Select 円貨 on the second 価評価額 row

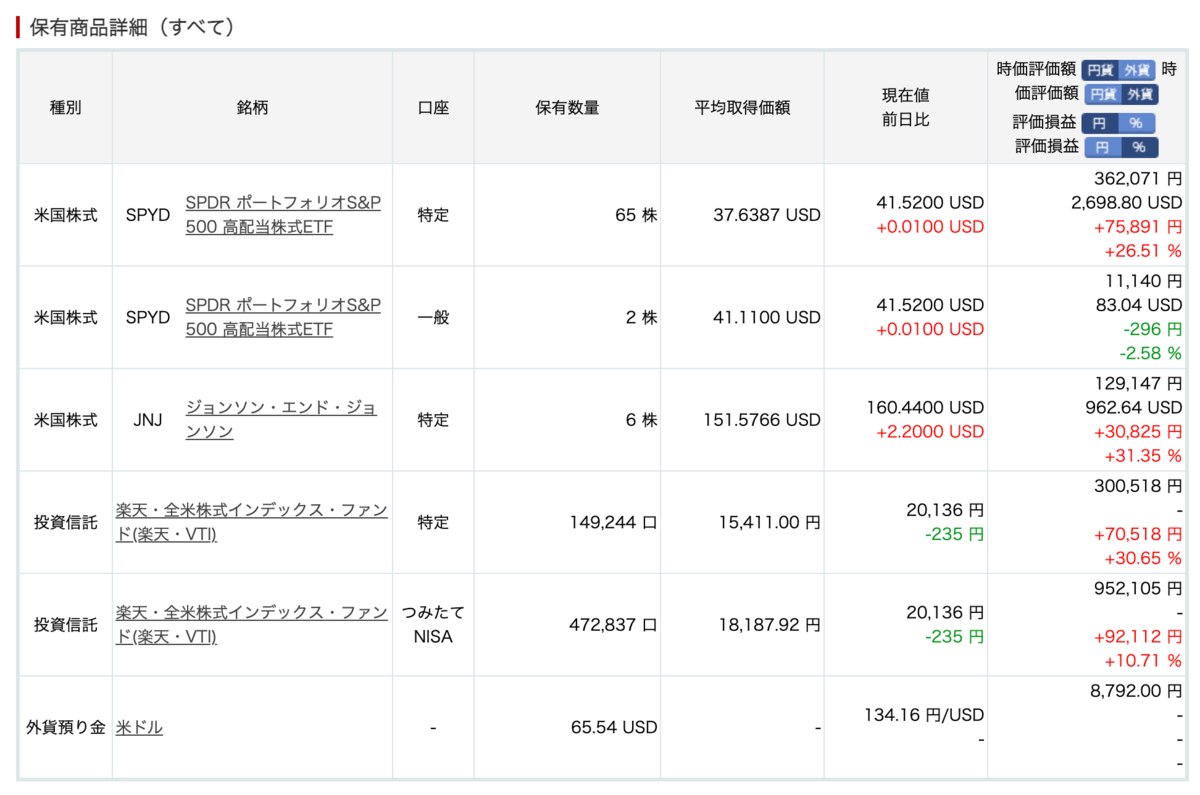(1103, 94)
